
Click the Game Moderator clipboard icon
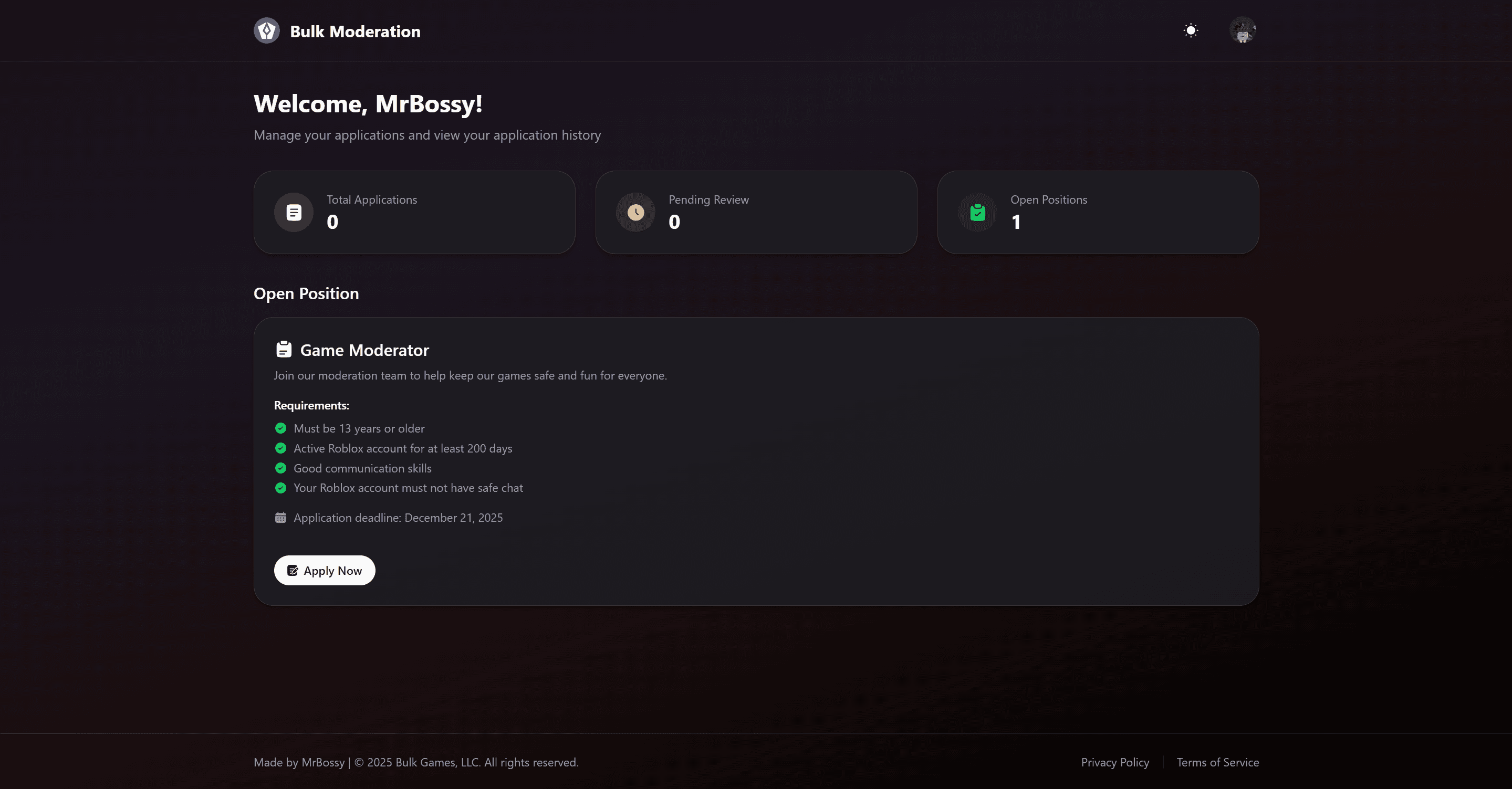pyautogui.click(x=284, y=349)
